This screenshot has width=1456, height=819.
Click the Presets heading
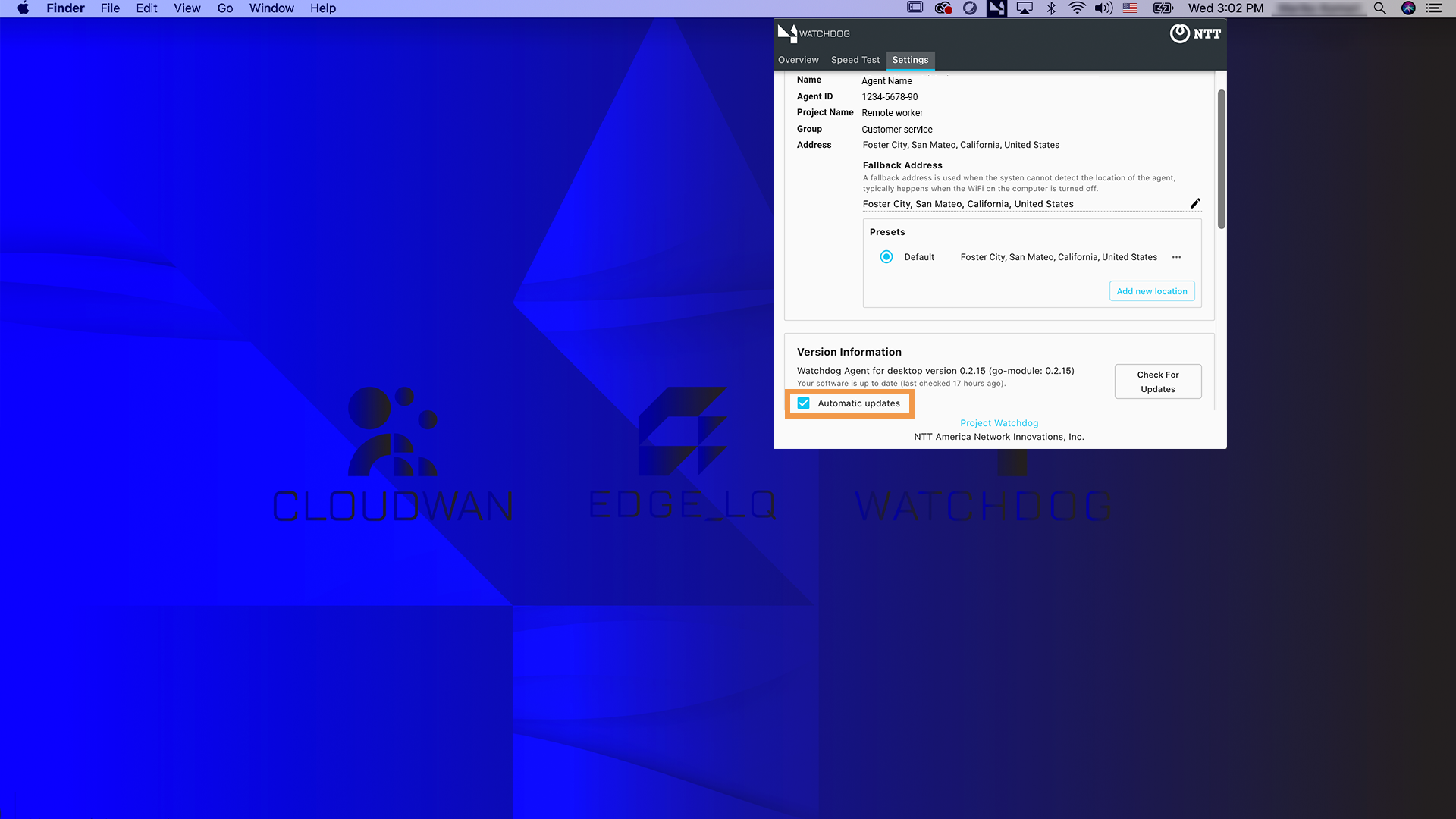(887, 232)
